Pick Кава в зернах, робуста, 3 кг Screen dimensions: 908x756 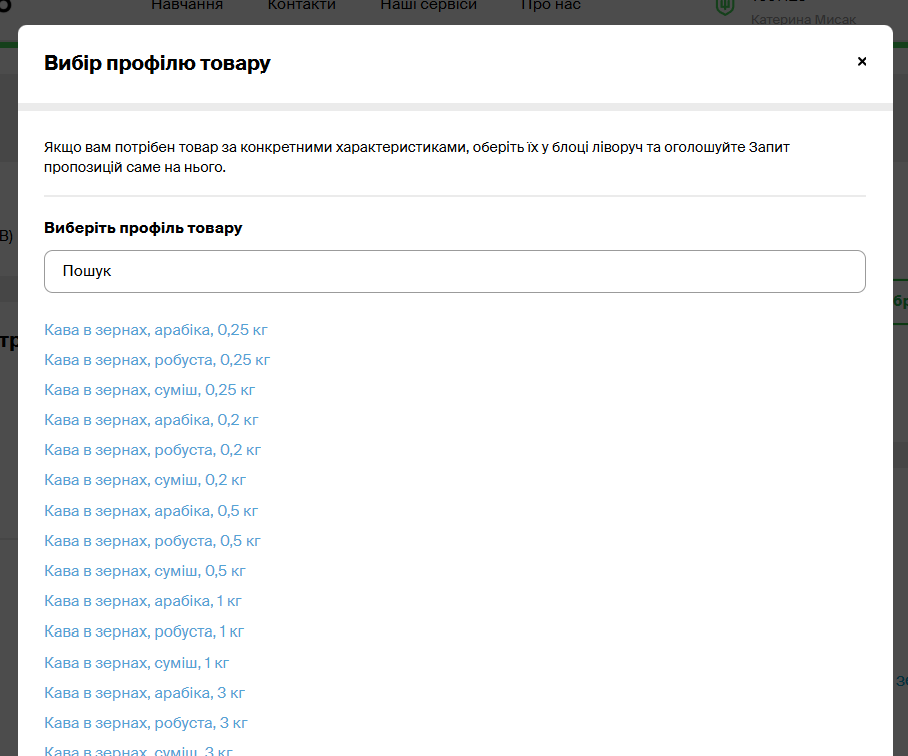click(x=146, y=722)
